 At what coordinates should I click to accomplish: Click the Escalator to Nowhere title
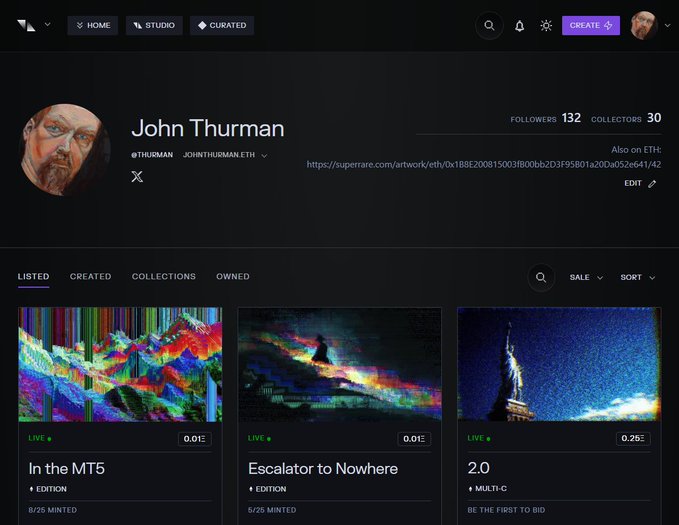[x=323, y=469]
